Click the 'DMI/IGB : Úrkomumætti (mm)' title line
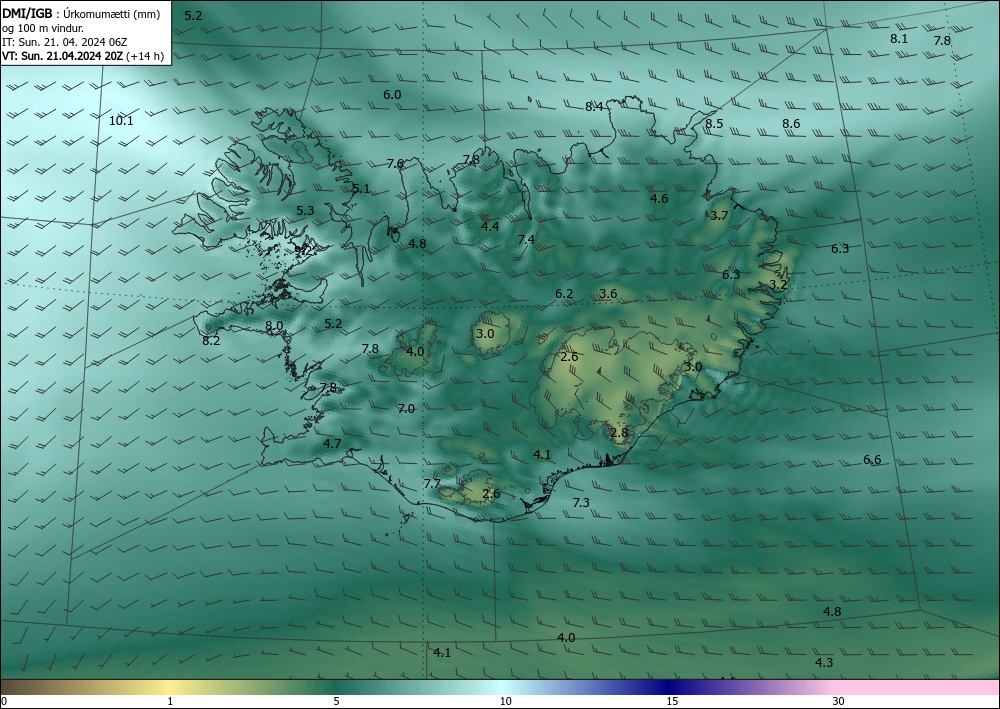Image resolution: width=1000 pixels, height=709 pixels. point(81,14)
